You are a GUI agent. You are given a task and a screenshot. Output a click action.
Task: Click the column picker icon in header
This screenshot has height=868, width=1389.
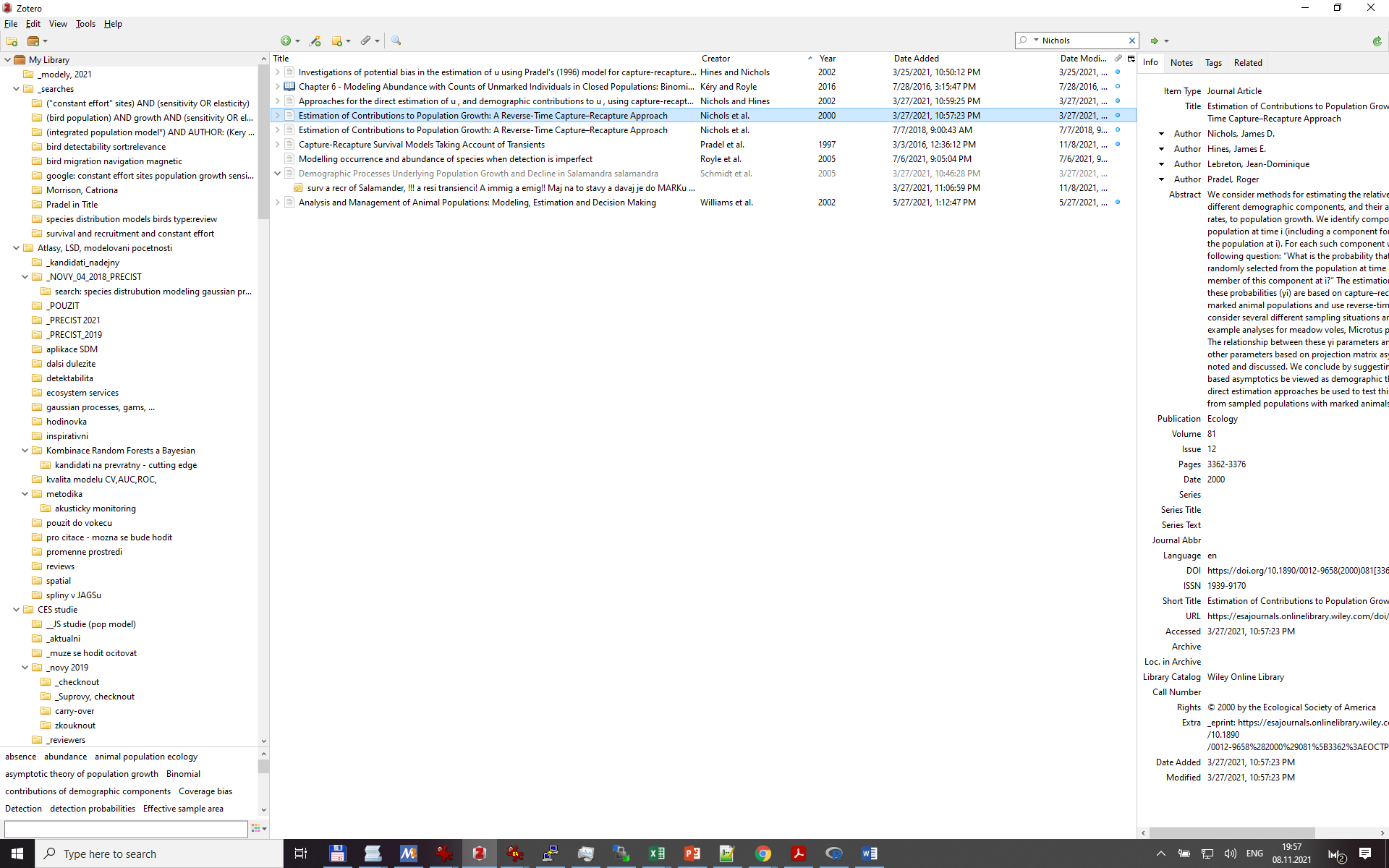pos(1131,59)
